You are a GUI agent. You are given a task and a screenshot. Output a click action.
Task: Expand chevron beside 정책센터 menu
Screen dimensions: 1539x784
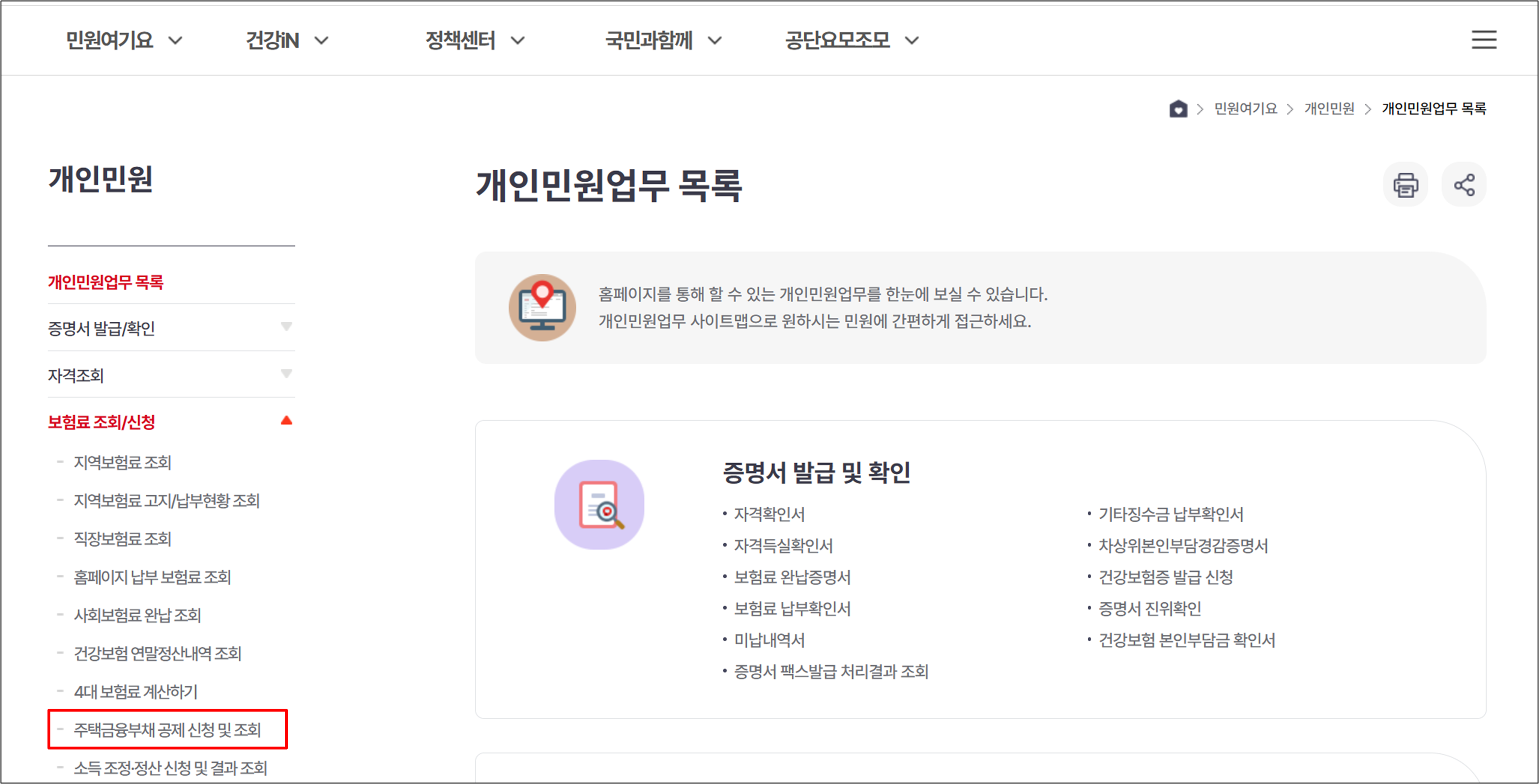[x=517, y=41]
